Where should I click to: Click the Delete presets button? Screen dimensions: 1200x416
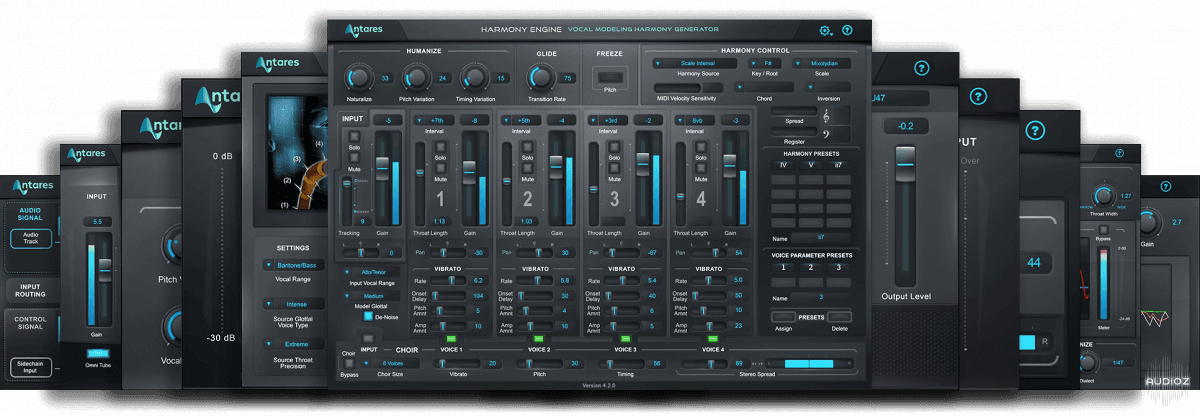point(837,315)
